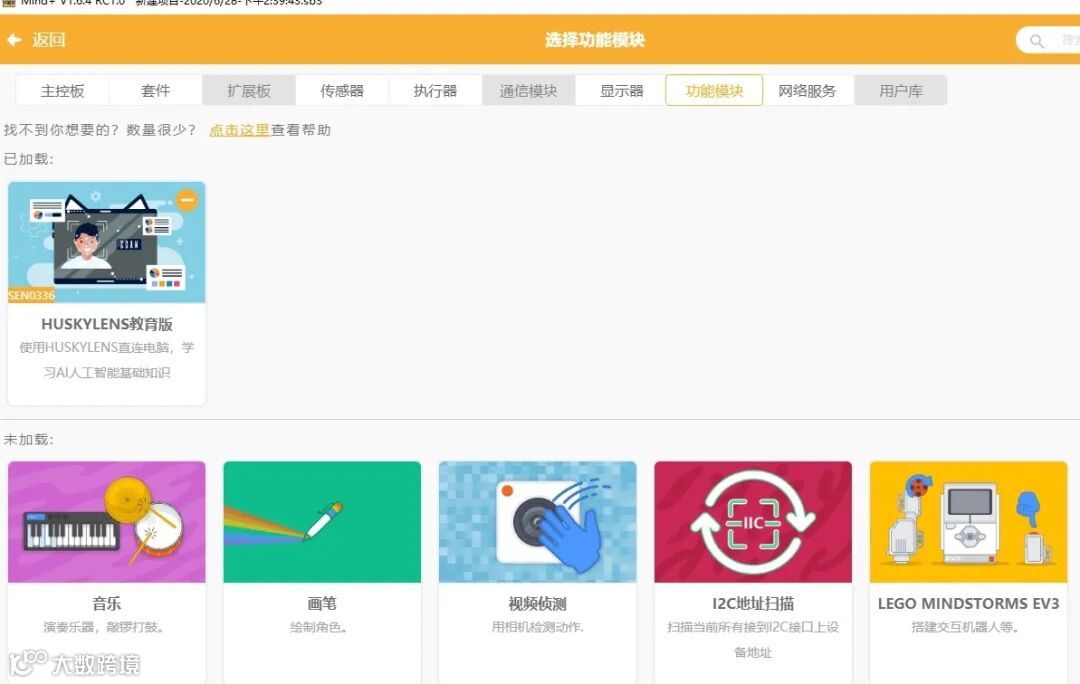Viewport: 1080px width, 684px height.
Task: Click the I2C地址扫描 card title
Action: coord(753,603)
